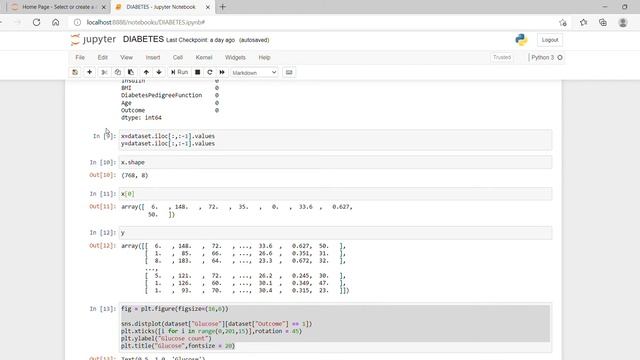The width and height of the screenshot is (640, 360).
Task: Go to the browser home page icon
Action: 56,22
